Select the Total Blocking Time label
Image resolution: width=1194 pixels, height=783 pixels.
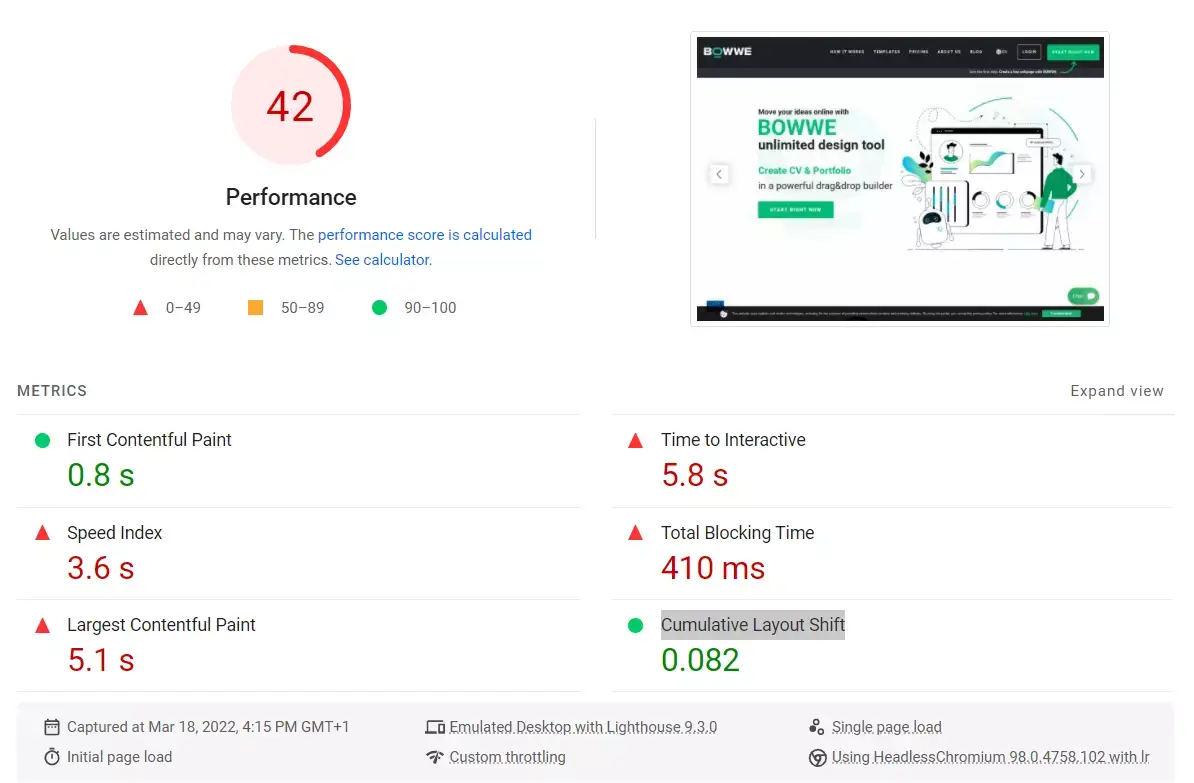(737, 532)
